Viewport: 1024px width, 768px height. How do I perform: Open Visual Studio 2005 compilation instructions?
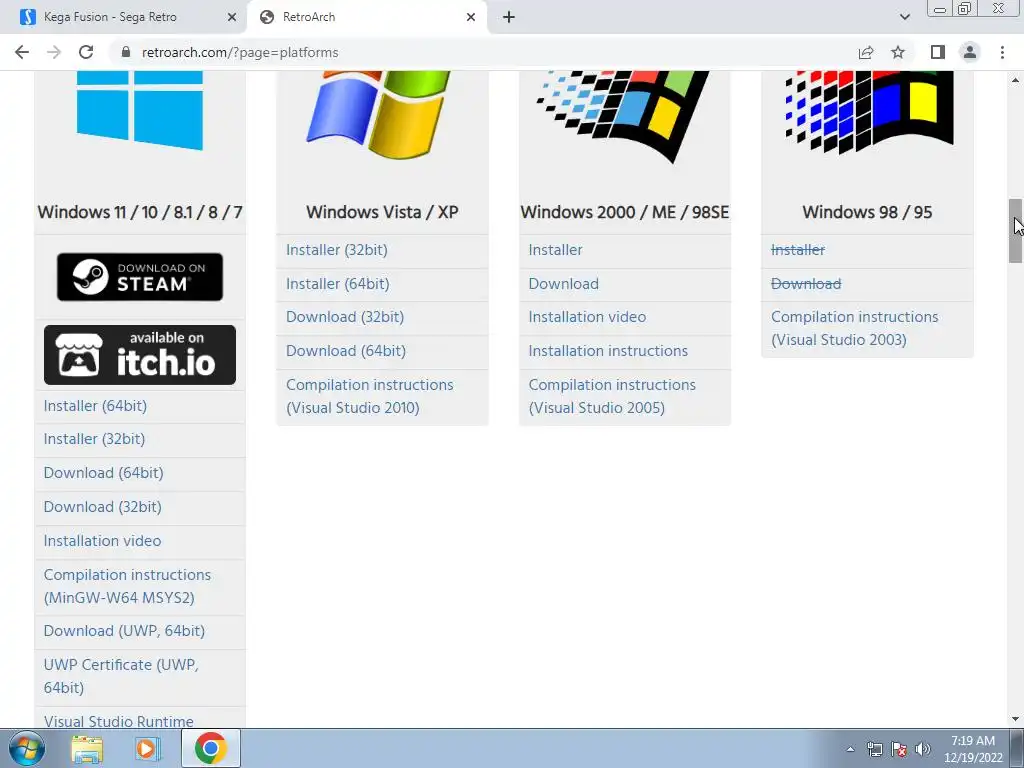(x=612, y=396)
